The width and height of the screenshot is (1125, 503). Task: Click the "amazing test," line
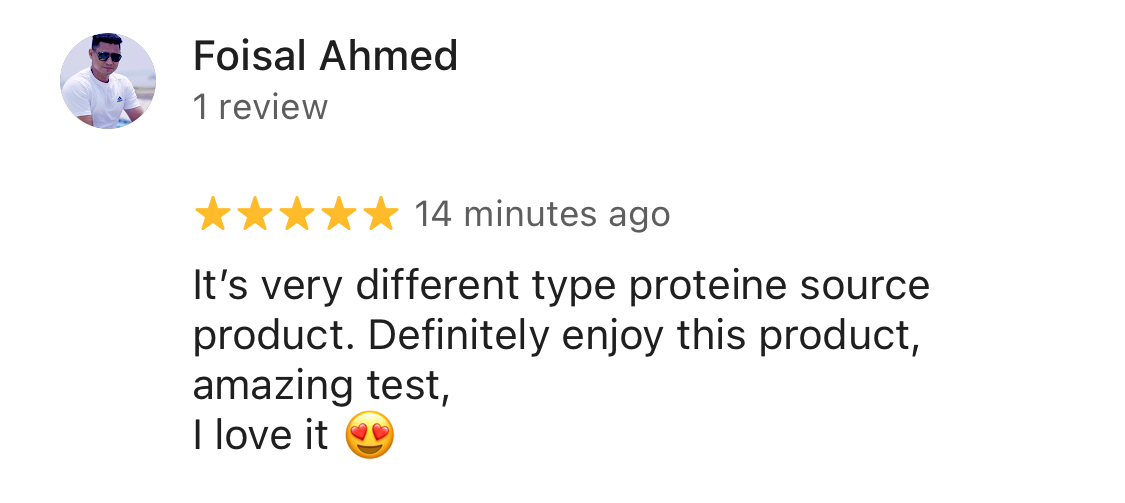(x=321, y=385)
